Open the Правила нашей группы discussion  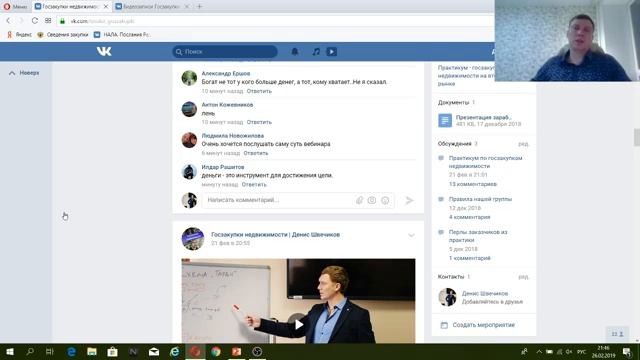coord(480,199)
